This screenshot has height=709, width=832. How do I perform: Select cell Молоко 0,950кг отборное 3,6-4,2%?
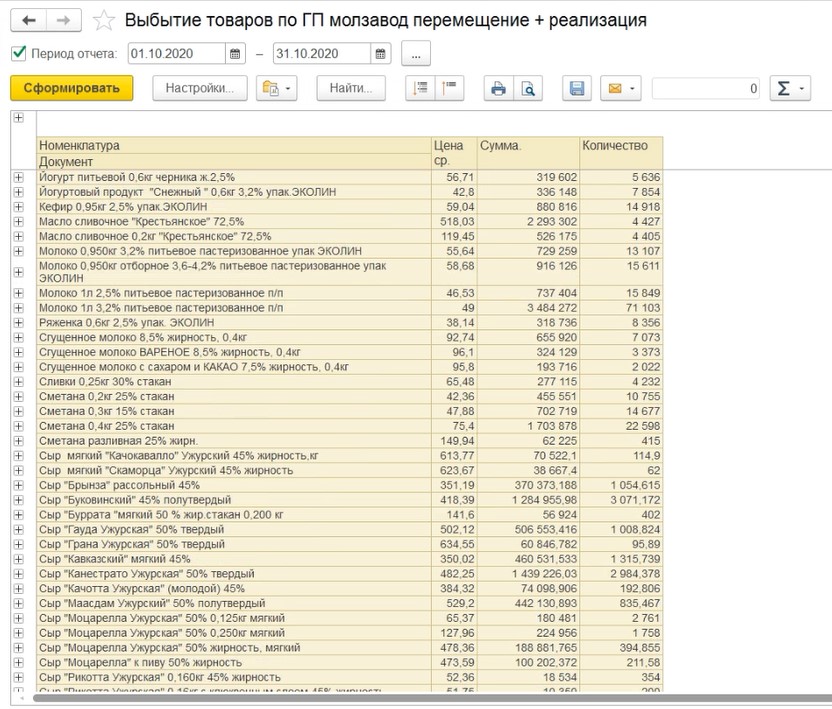(234, 272)
